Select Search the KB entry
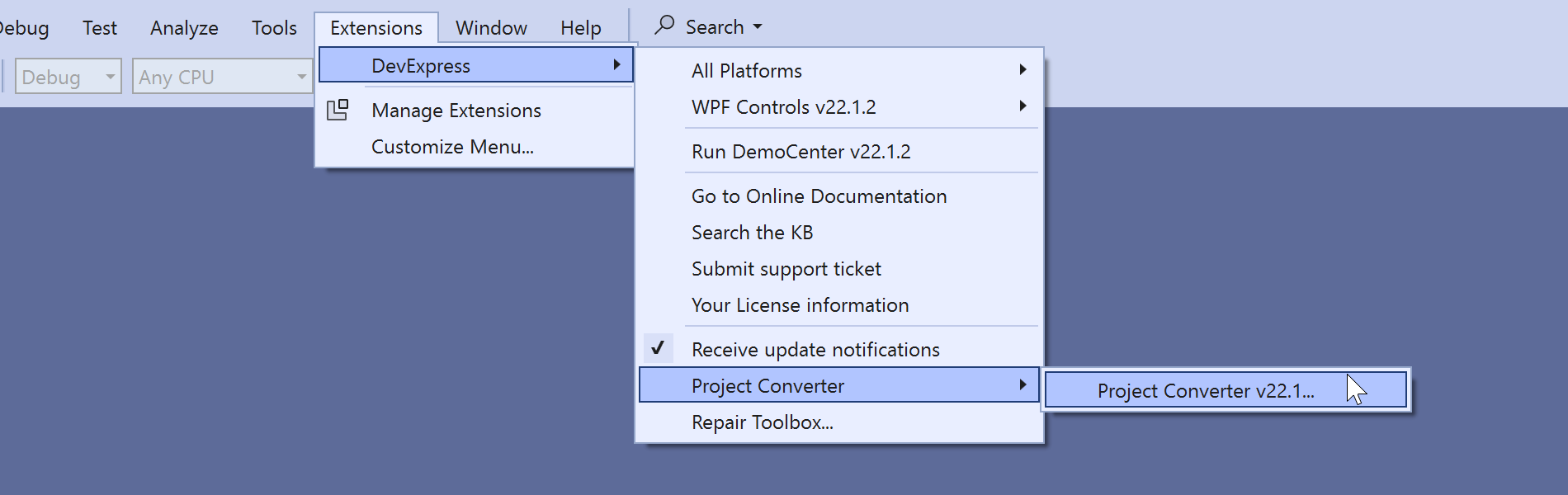Image resolution: width=1568 pixels, height=495 pixels. click(x=752, y=233)
